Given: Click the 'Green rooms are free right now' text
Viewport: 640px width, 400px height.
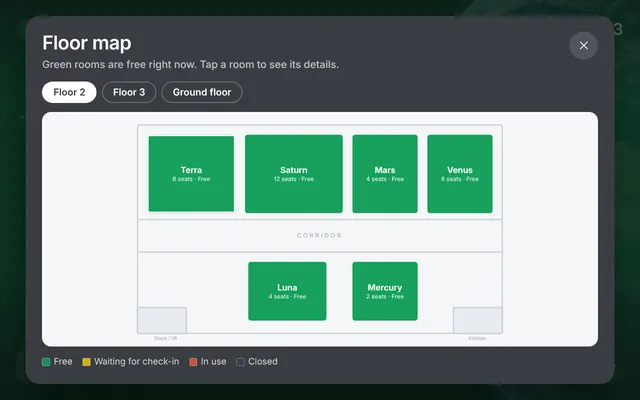Looking at the screenshot, I should click(190, 64).
